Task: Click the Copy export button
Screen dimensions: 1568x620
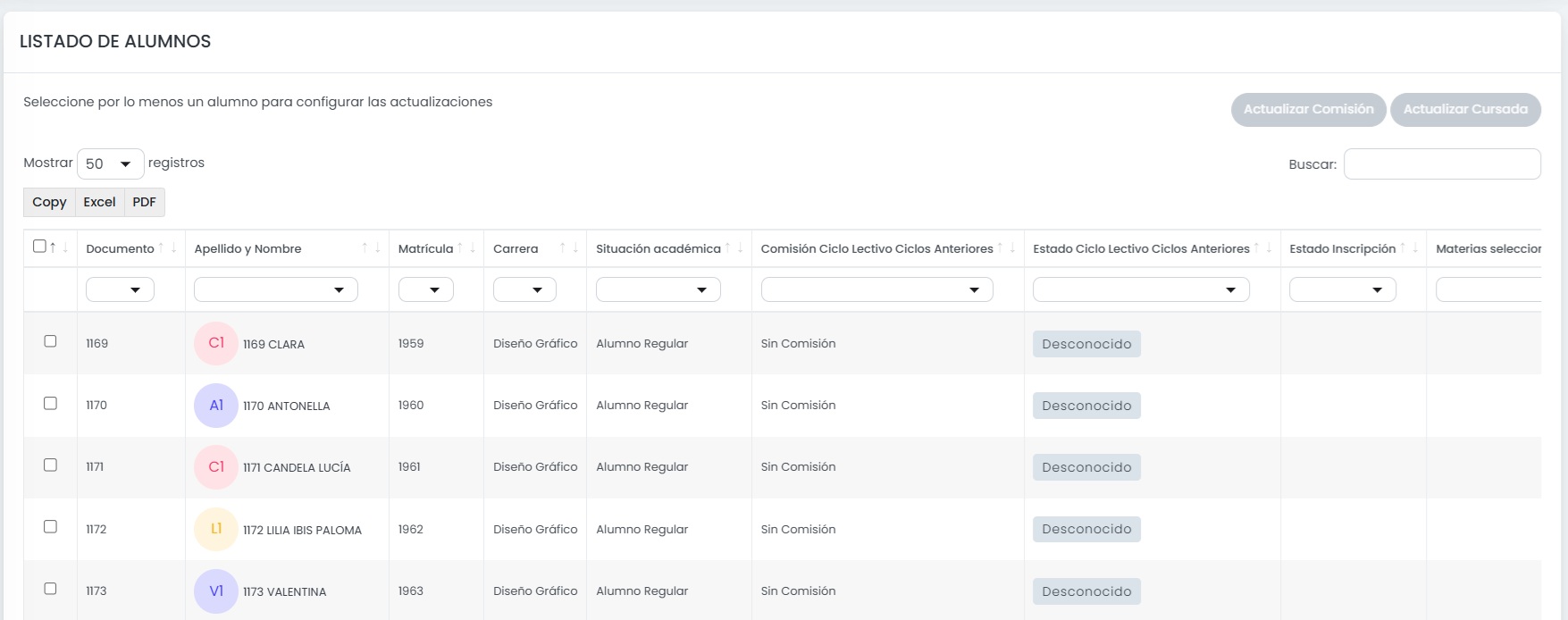Action: [49, 202]
